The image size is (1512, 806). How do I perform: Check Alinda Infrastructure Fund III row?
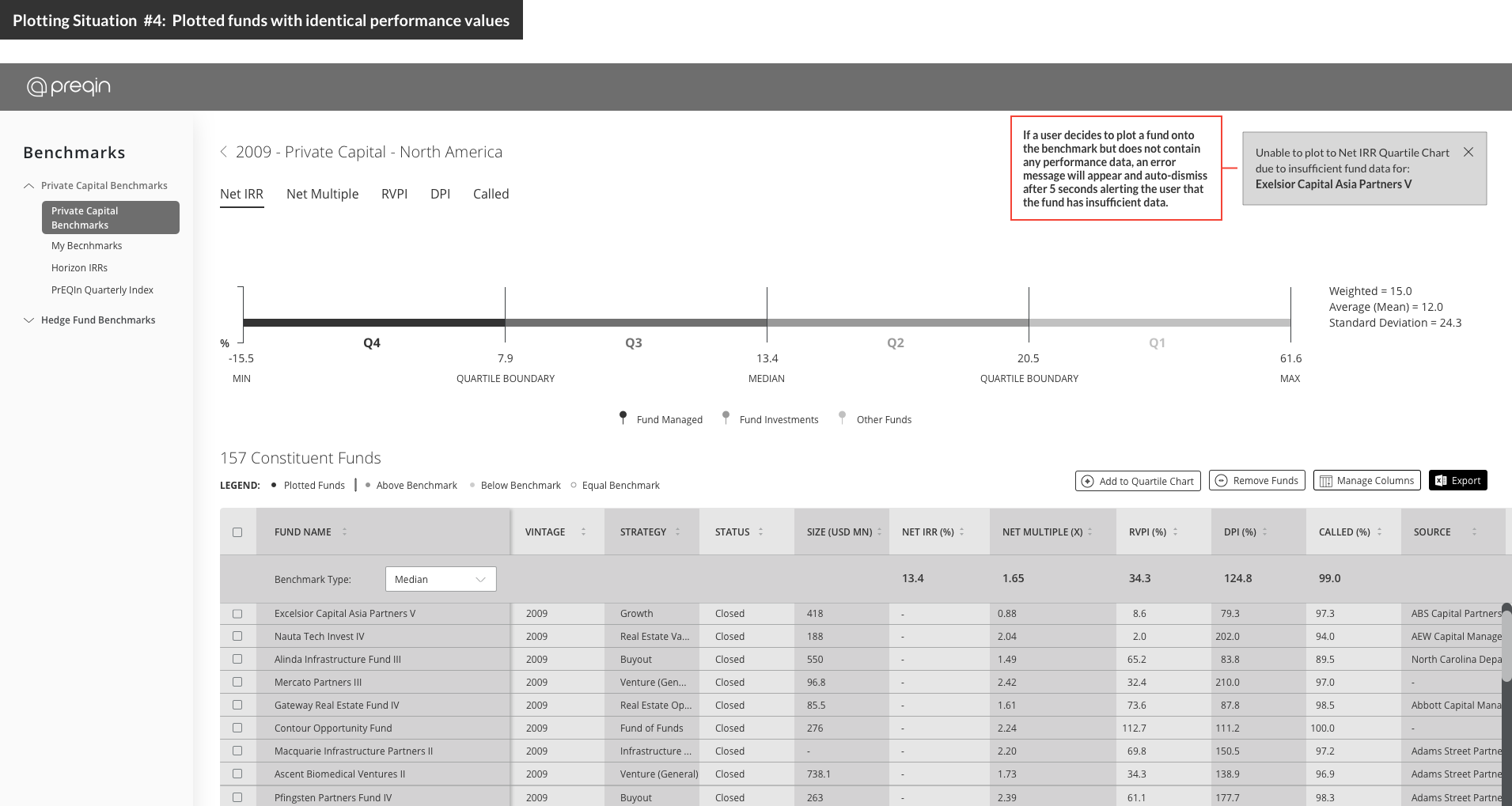click(237, 659)
